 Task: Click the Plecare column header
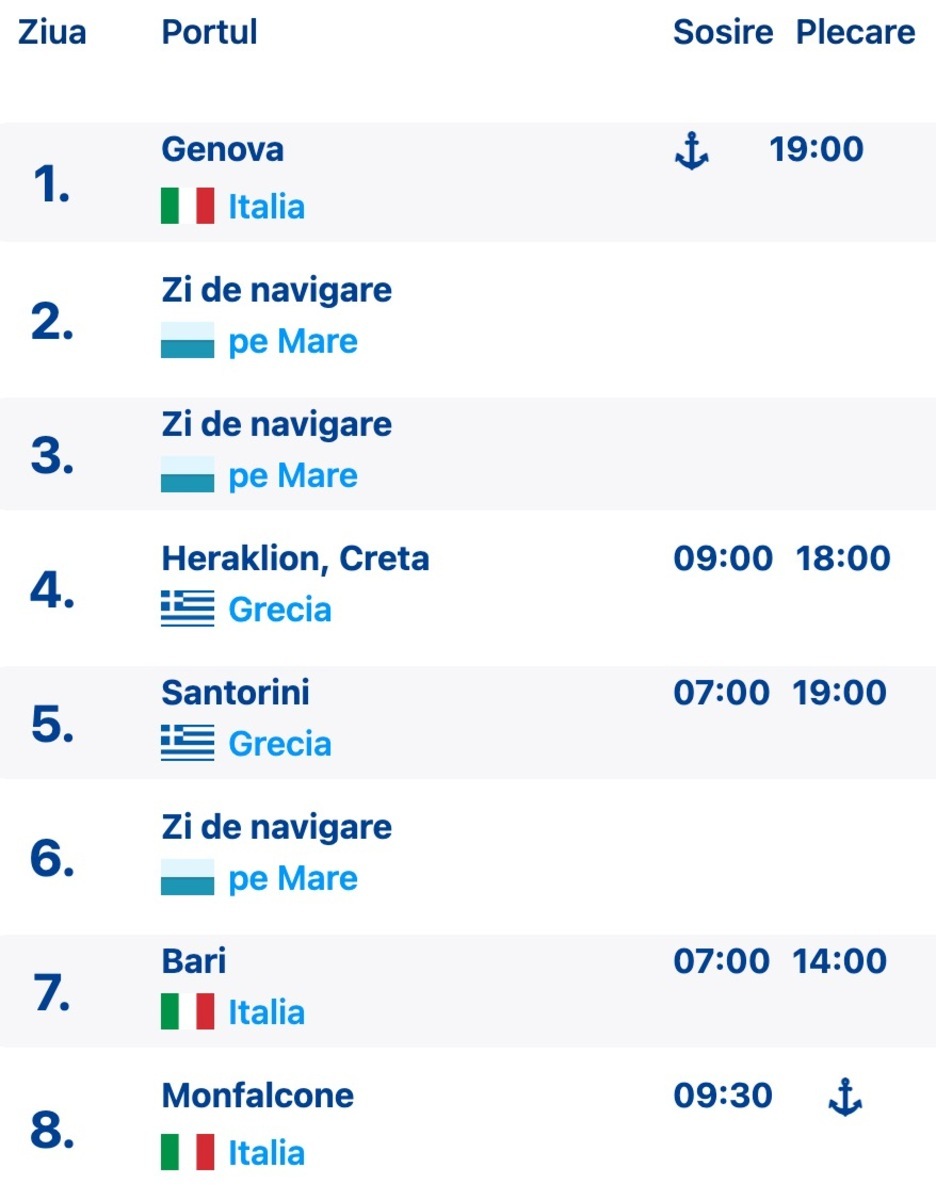(x=856, y=32)
